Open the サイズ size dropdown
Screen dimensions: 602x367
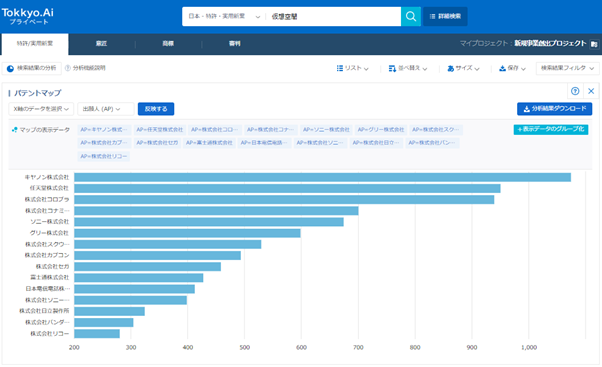pos(463,68)
